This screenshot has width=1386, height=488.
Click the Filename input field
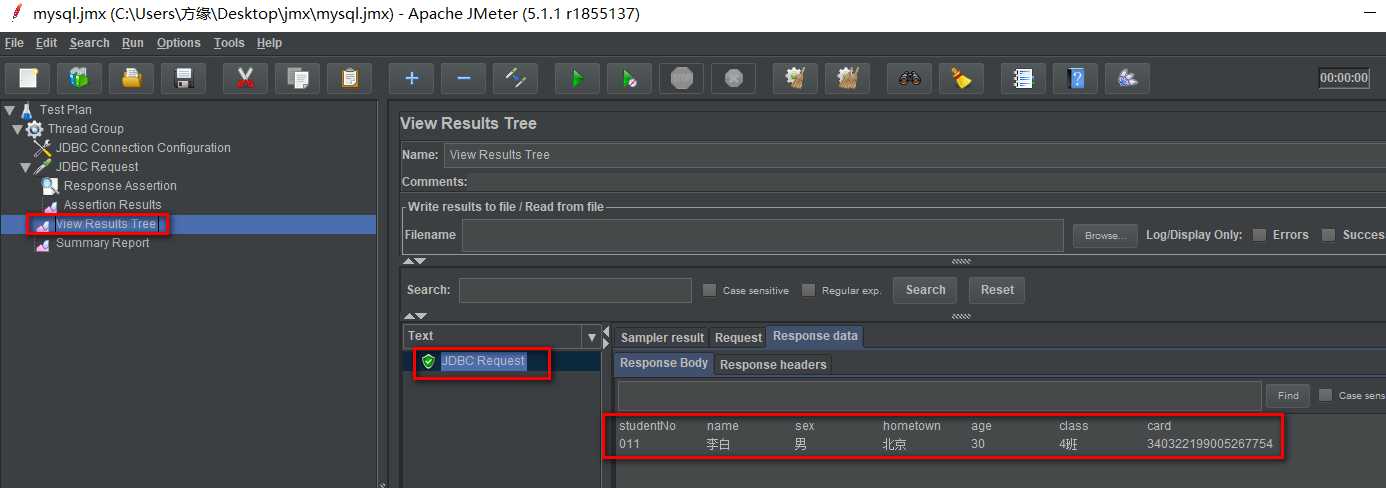[x=762, y=235]
